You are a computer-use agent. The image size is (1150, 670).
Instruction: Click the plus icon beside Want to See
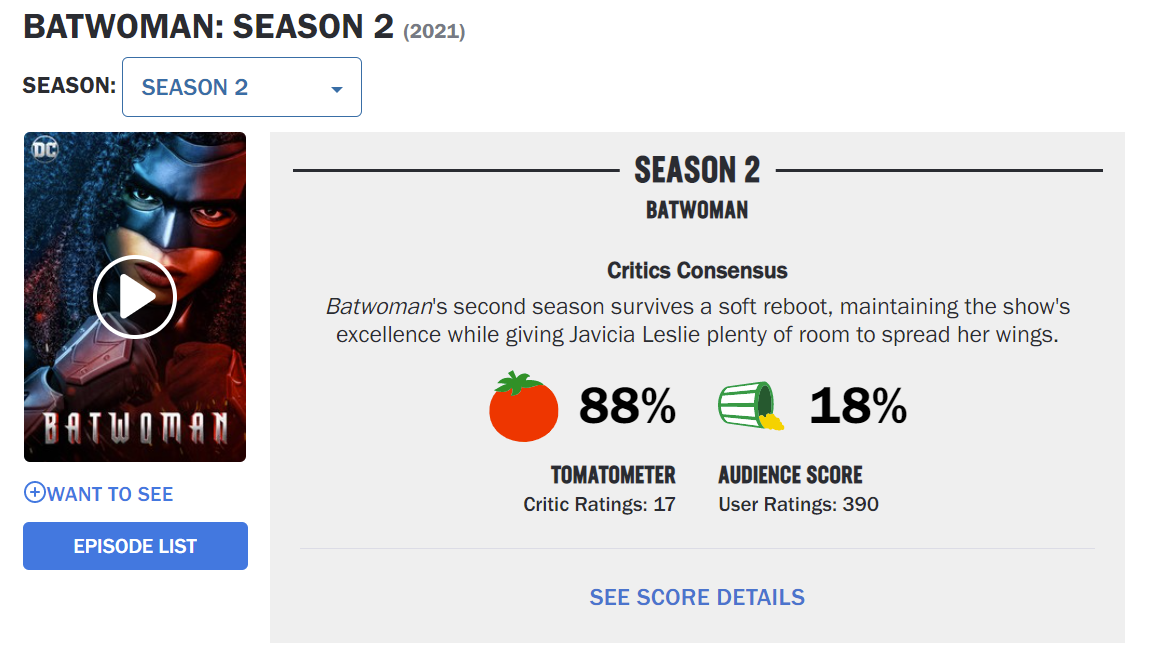pyautogui.click(x=34, y=493)
